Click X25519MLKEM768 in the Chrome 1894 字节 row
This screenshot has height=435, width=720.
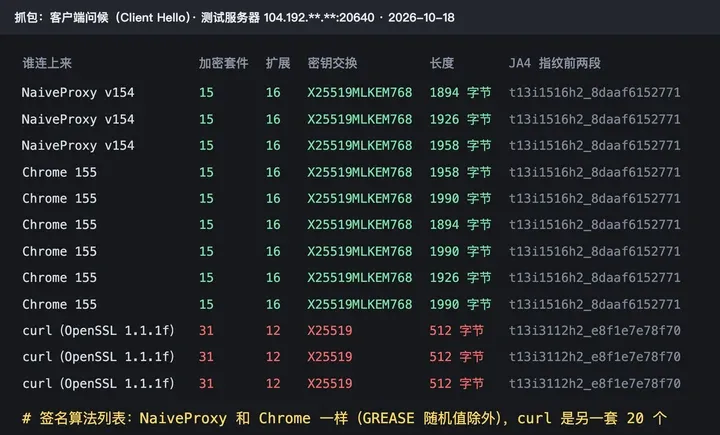point(360,224)
